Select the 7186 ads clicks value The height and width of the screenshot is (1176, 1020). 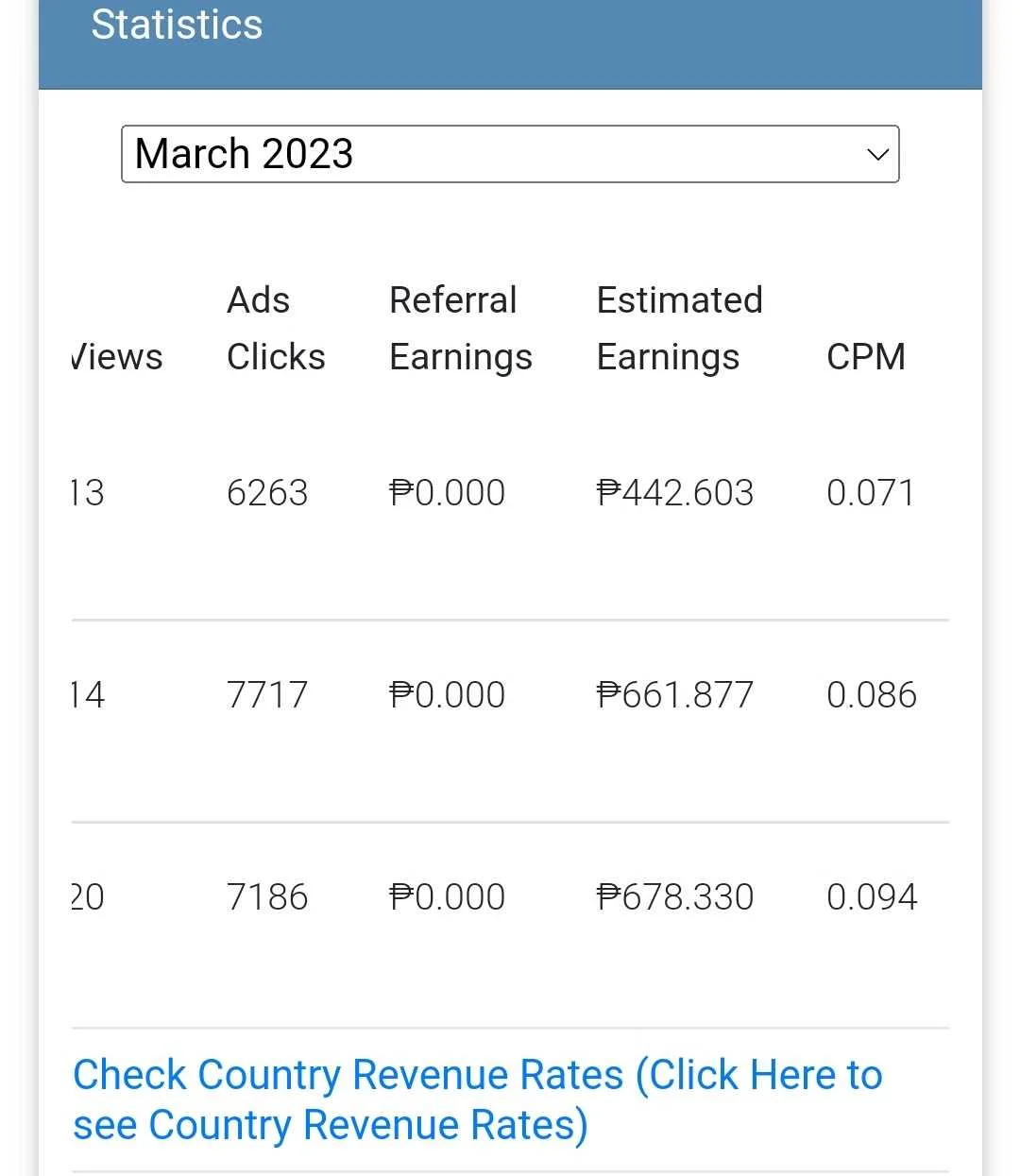click(x=267, y=897)
